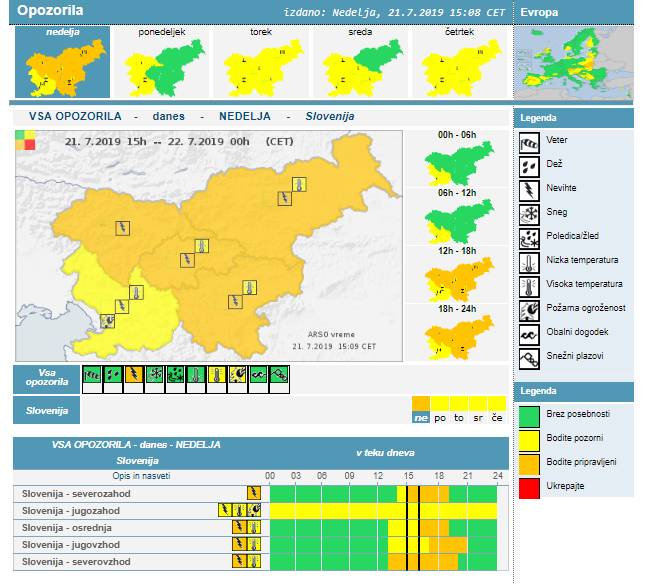Open the ponedeljek forecast map tab
This screenshot has height=587, width=646.
pyautogui.click(x=160, y=62)
